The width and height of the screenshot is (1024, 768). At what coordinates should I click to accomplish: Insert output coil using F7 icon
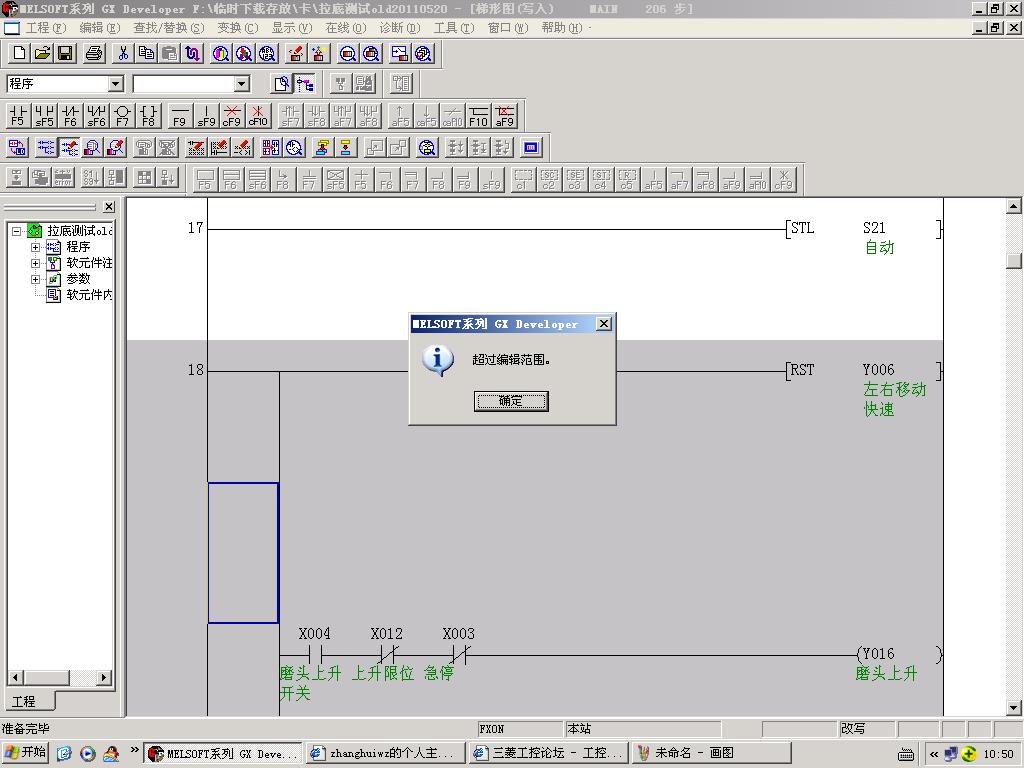(x=122, y=116)
